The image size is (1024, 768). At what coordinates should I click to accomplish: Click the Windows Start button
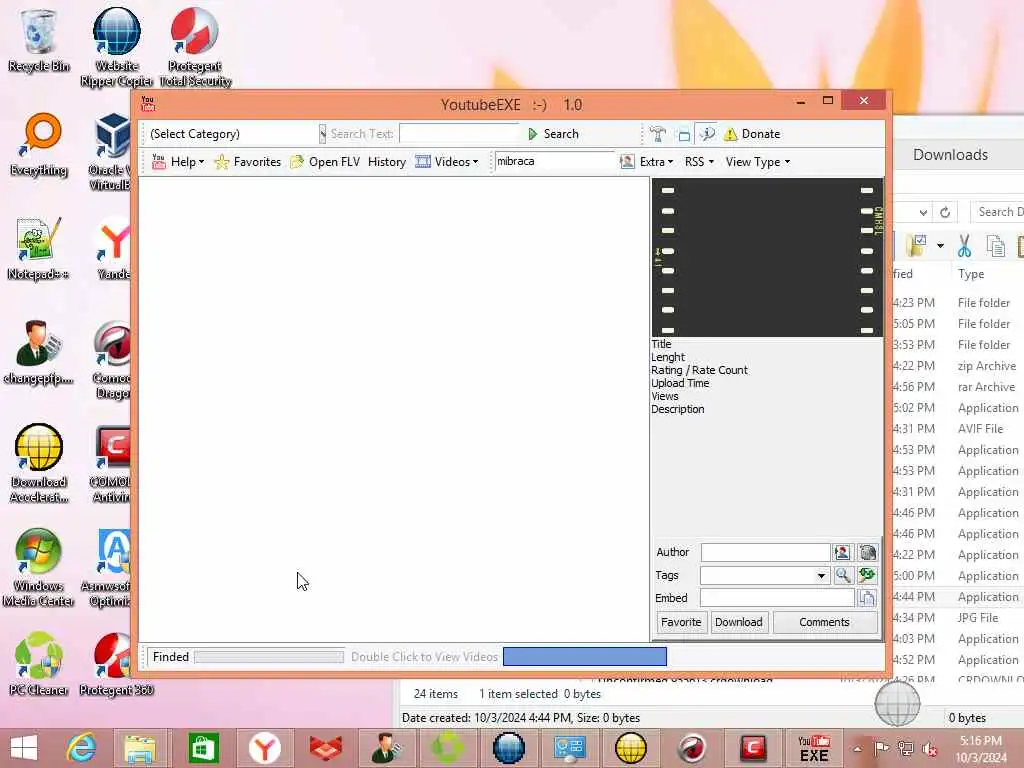click(x=24, y=748)
